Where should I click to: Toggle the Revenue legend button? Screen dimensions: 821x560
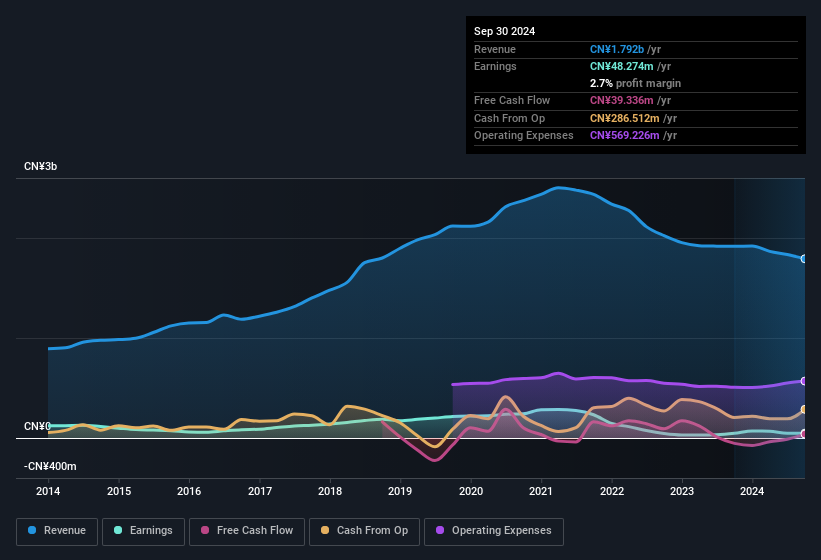(x=58, y=531)
